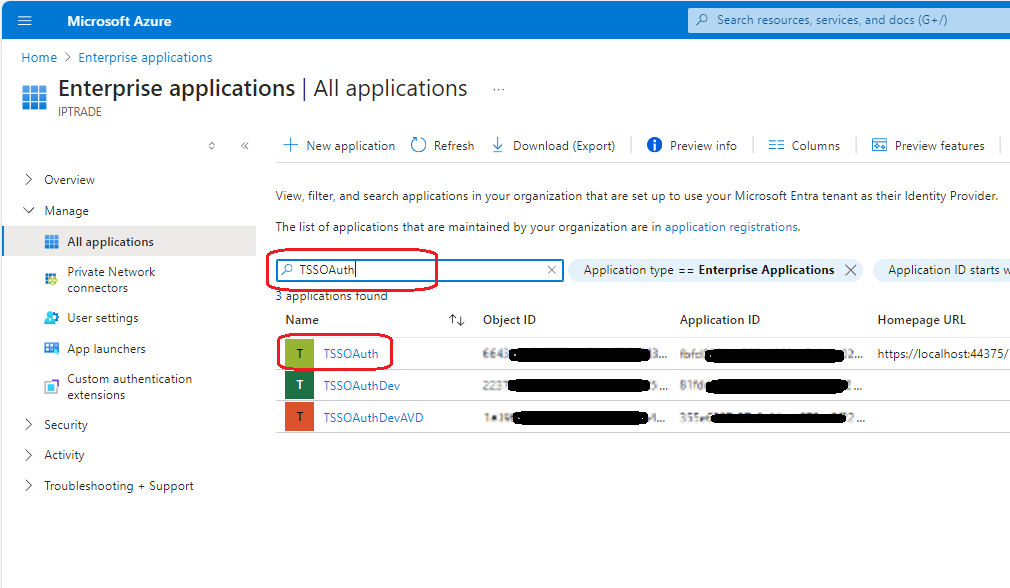Click the IPTRADE tenant name
Viewport: 1010px width, 588px height.
point(80,111)
